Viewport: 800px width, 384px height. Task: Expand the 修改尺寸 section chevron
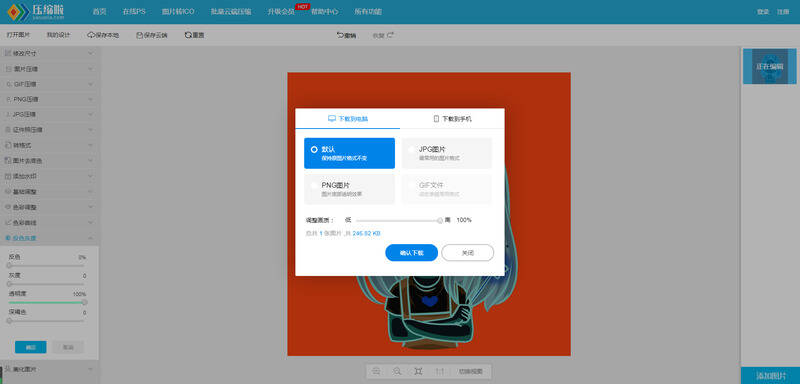(90, 53)
